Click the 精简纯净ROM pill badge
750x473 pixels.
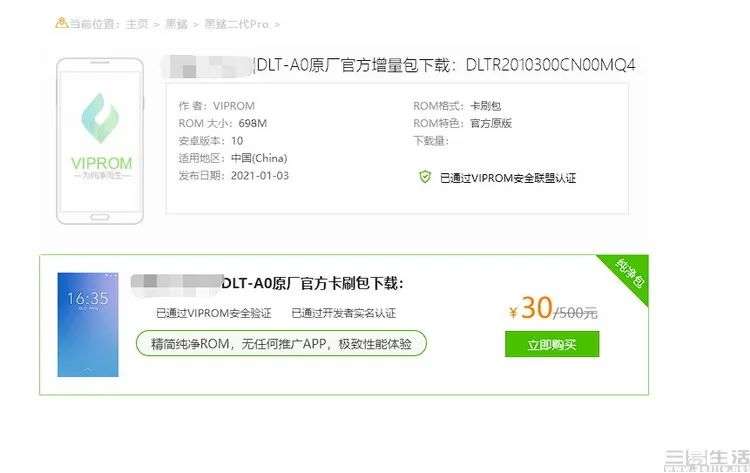tap(281, 343)
